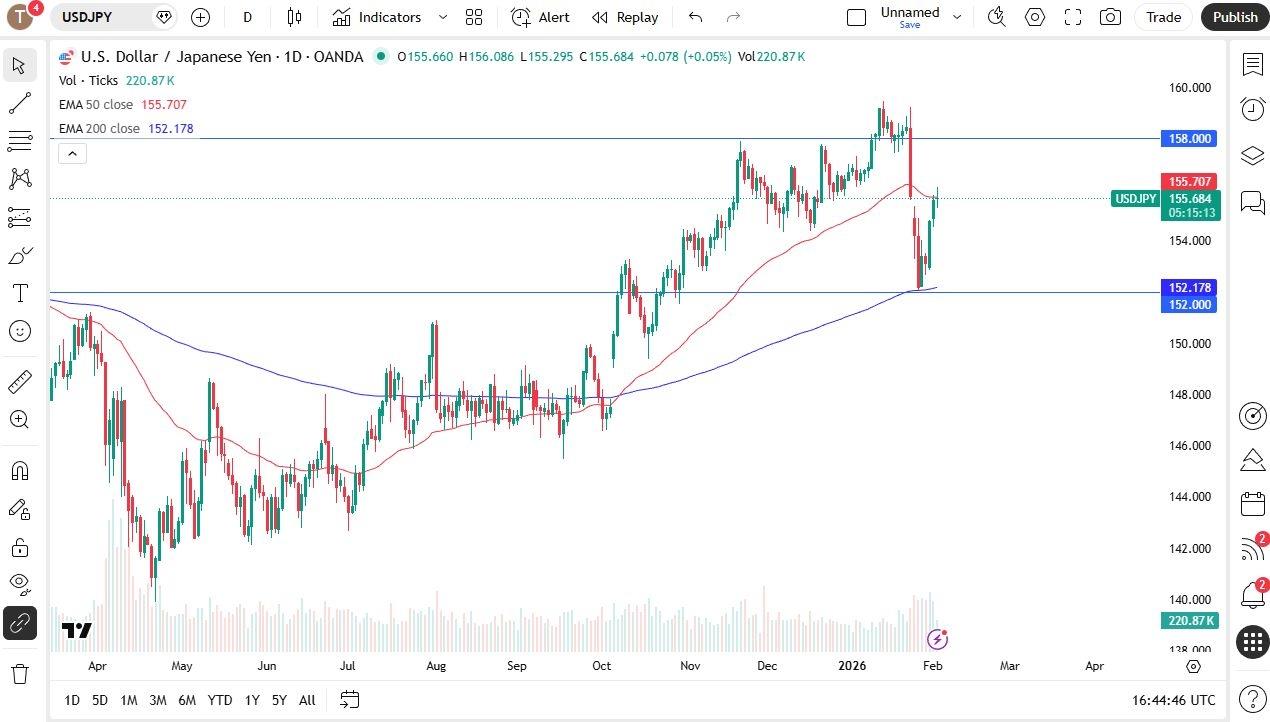Select the trend line drawing tool
This screenshot has width=1270, height=722.
19,103
